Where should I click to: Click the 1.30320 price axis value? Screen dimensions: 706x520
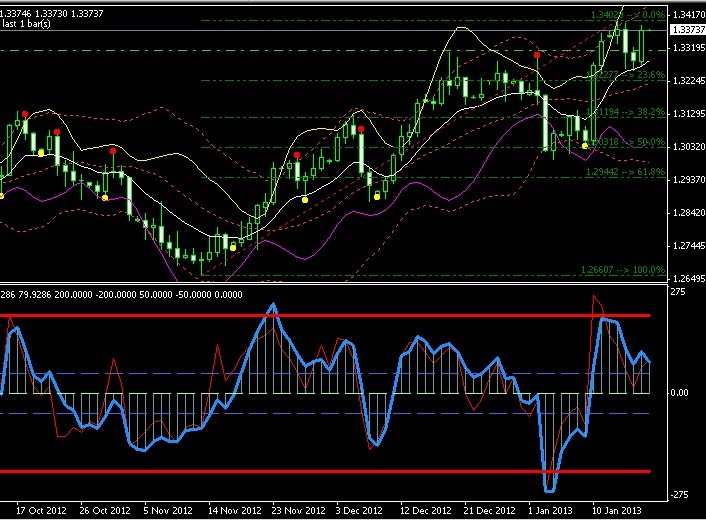[689, 146]
